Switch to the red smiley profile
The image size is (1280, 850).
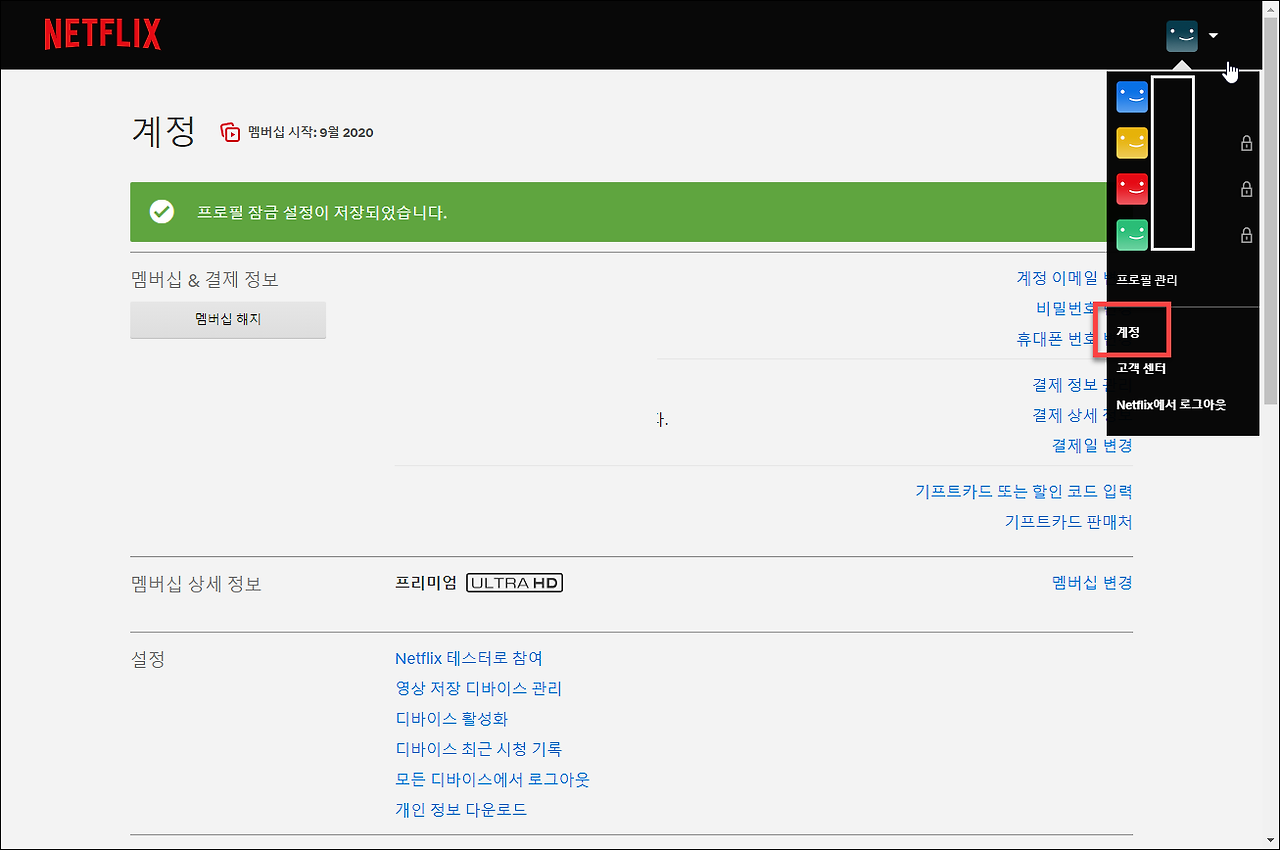point(1132,189)
